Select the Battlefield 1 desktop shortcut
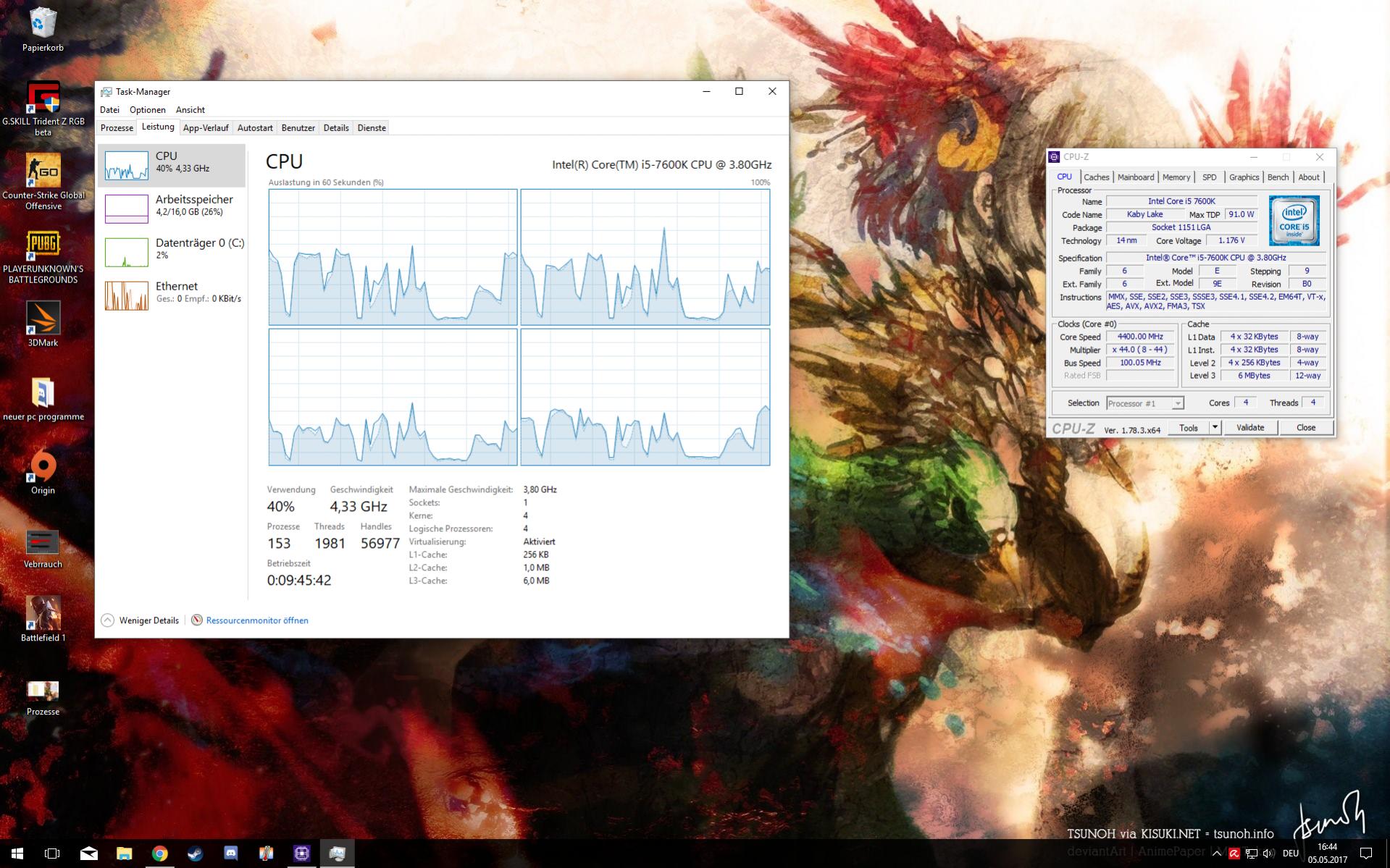Screen dimensions: 1390x868 pyautogui.click(x=43, y=620)
